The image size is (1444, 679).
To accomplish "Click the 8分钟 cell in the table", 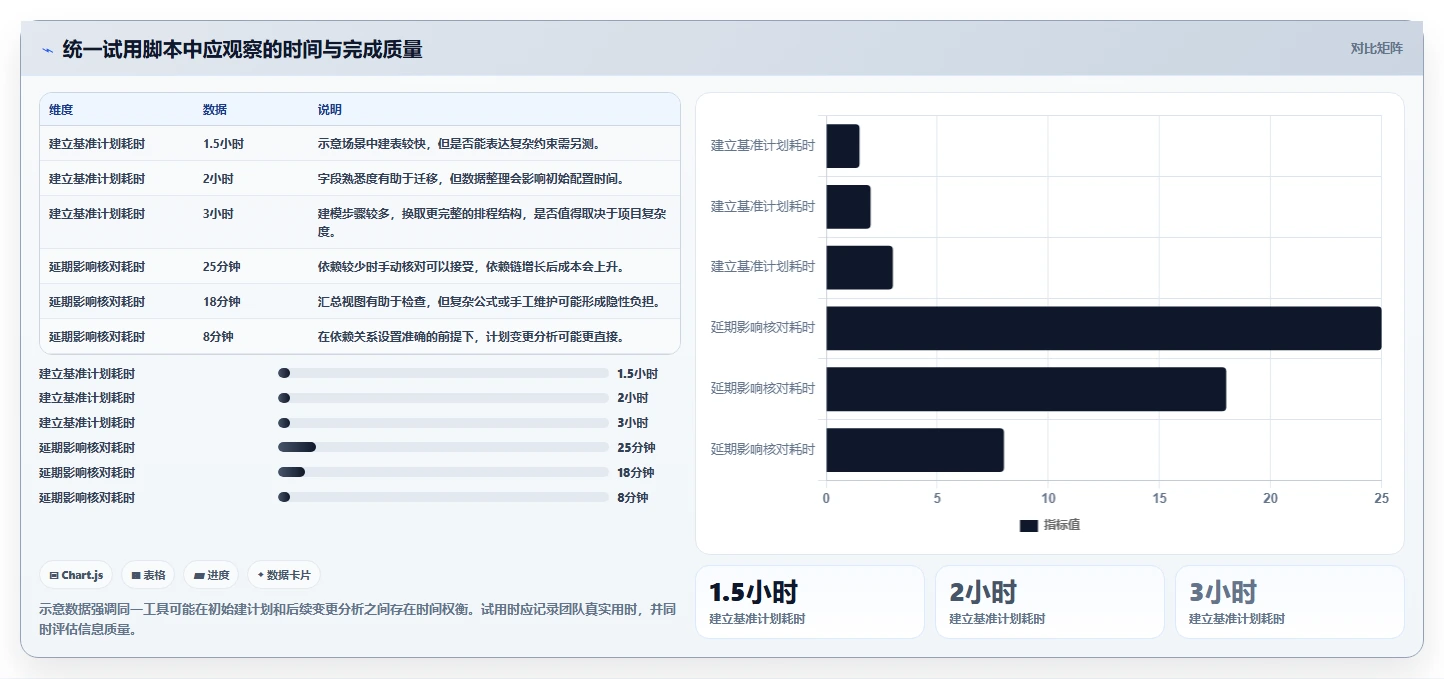I will click(x=218, y=337).
